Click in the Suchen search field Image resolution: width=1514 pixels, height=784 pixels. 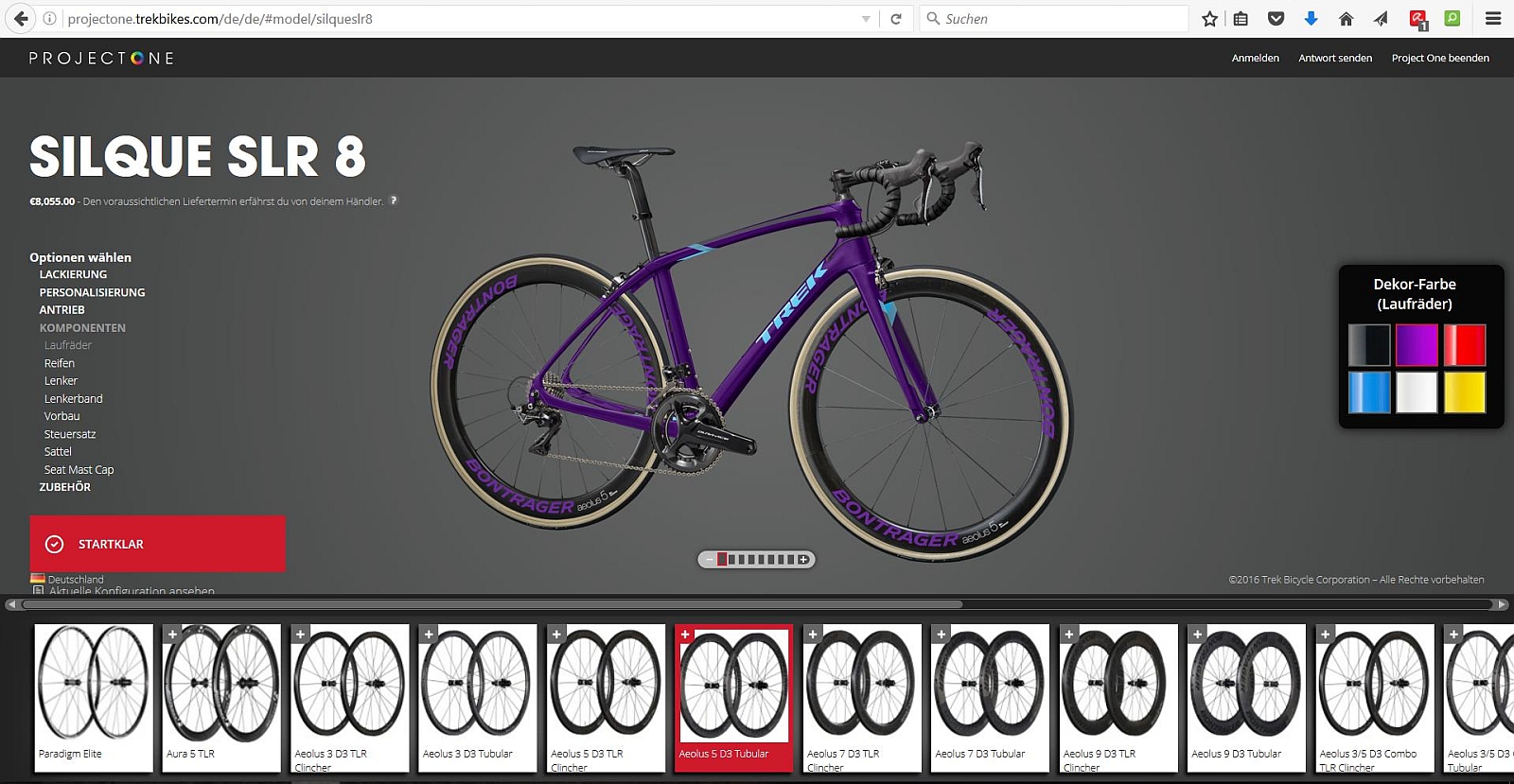tap(1055, 19)
